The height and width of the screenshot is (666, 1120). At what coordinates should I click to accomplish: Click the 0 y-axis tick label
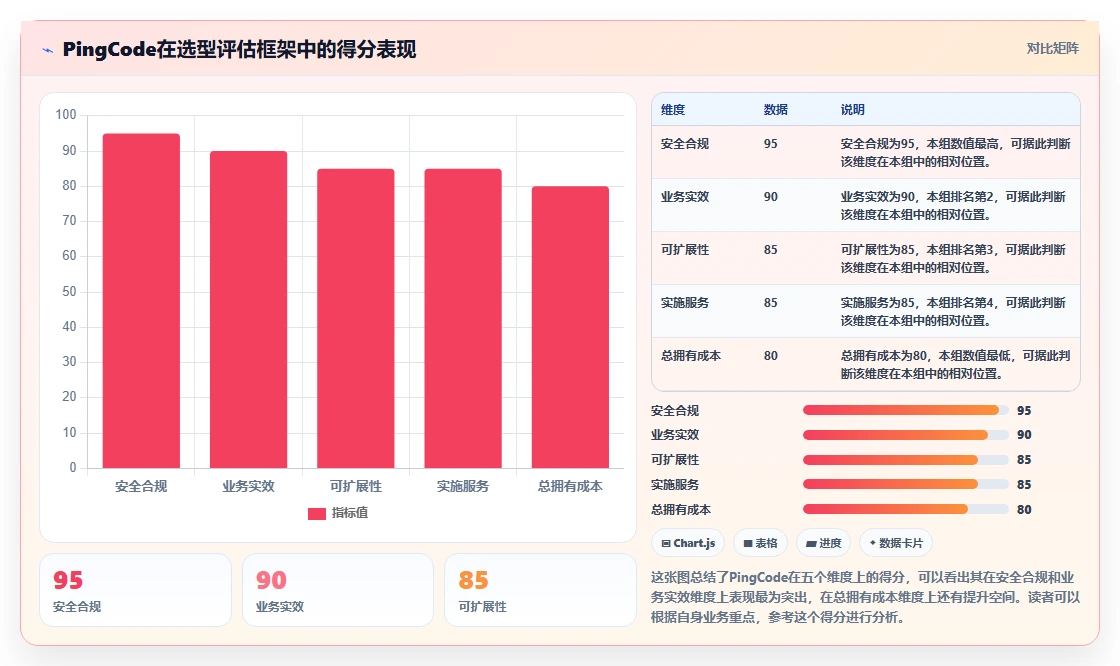click(x=73, y=467)
